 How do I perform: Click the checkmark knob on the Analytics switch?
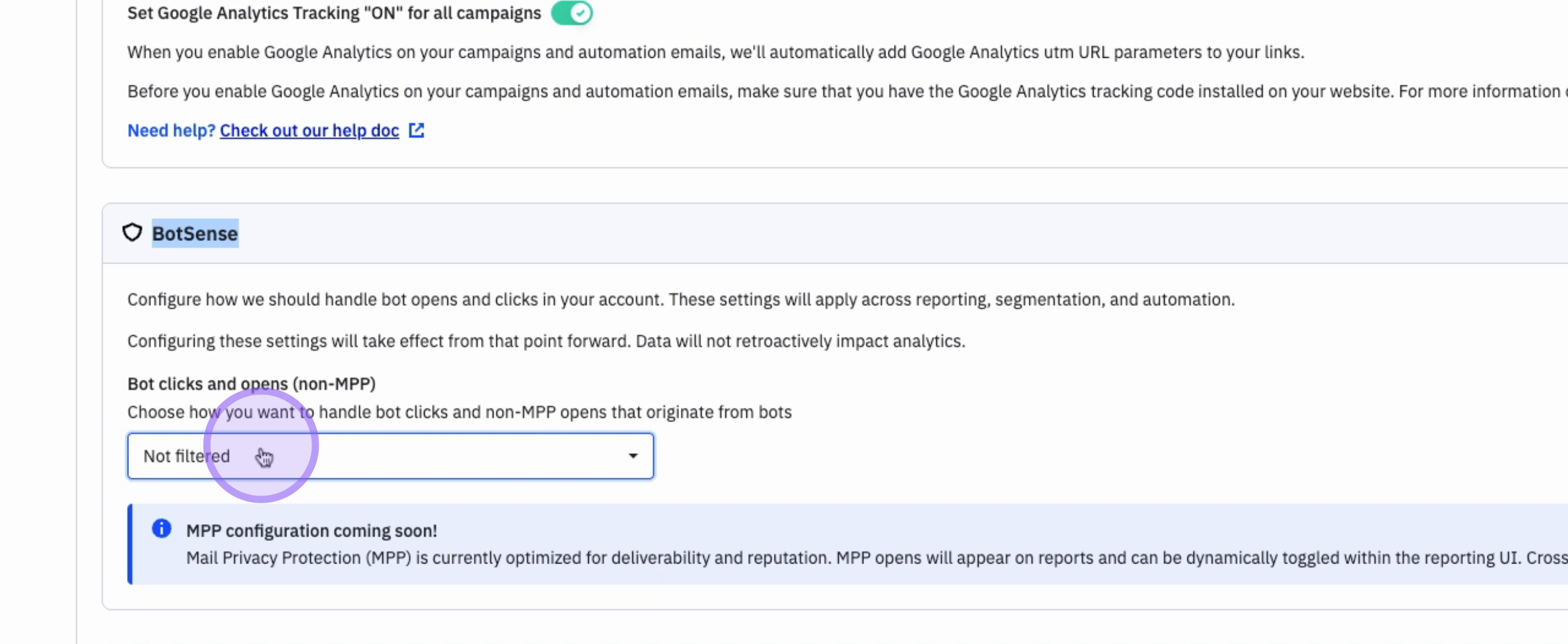pos(581,13)
